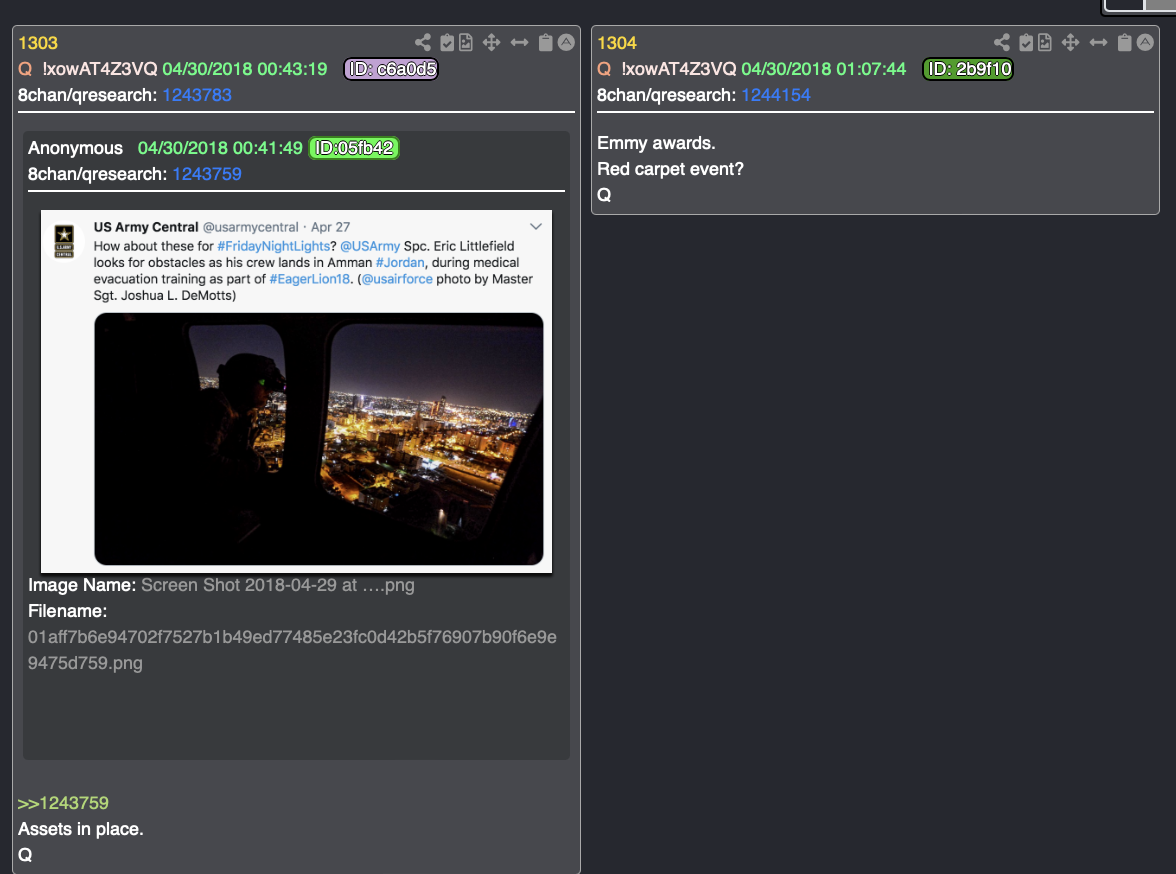Click the #EagerLion18 hashtag
The width and height of the screenshot is (1176, 874).
[x=310, y=279]
